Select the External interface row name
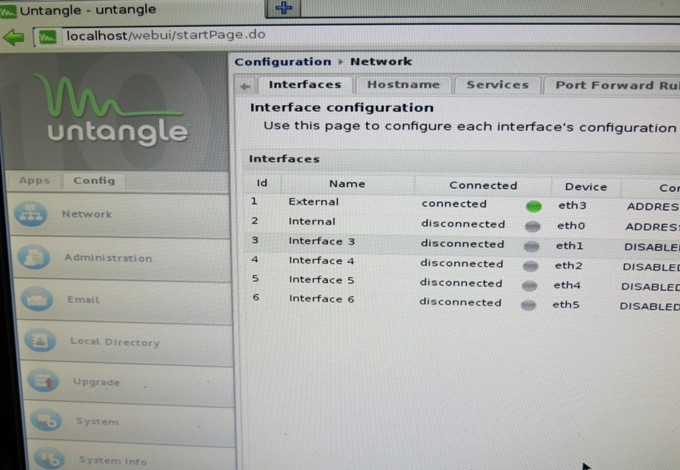This screenshot has height=470, width=680. tap(314, 202)
